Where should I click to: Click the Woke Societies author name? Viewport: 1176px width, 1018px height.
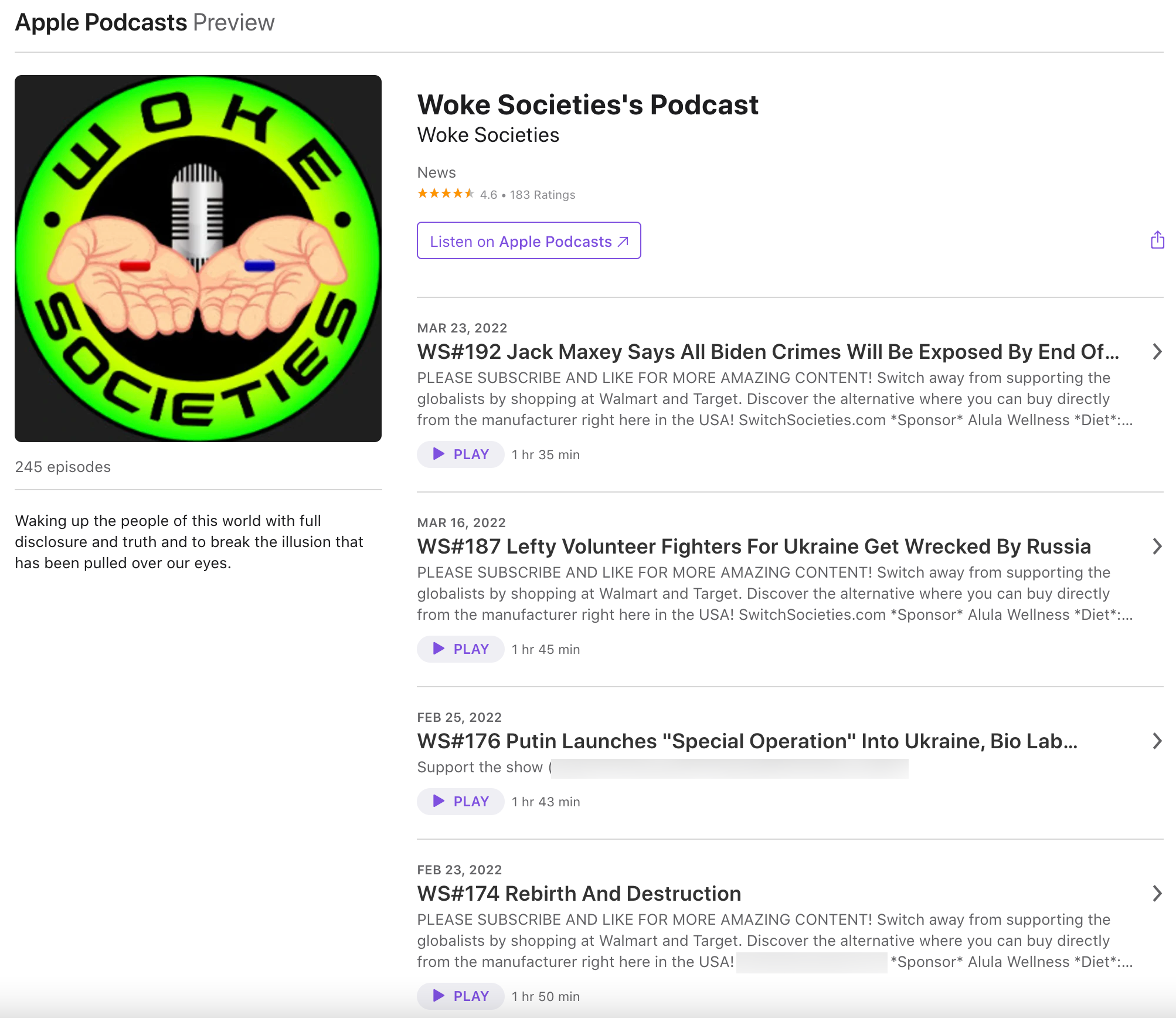pyautogui.click(x=488, y=135)
